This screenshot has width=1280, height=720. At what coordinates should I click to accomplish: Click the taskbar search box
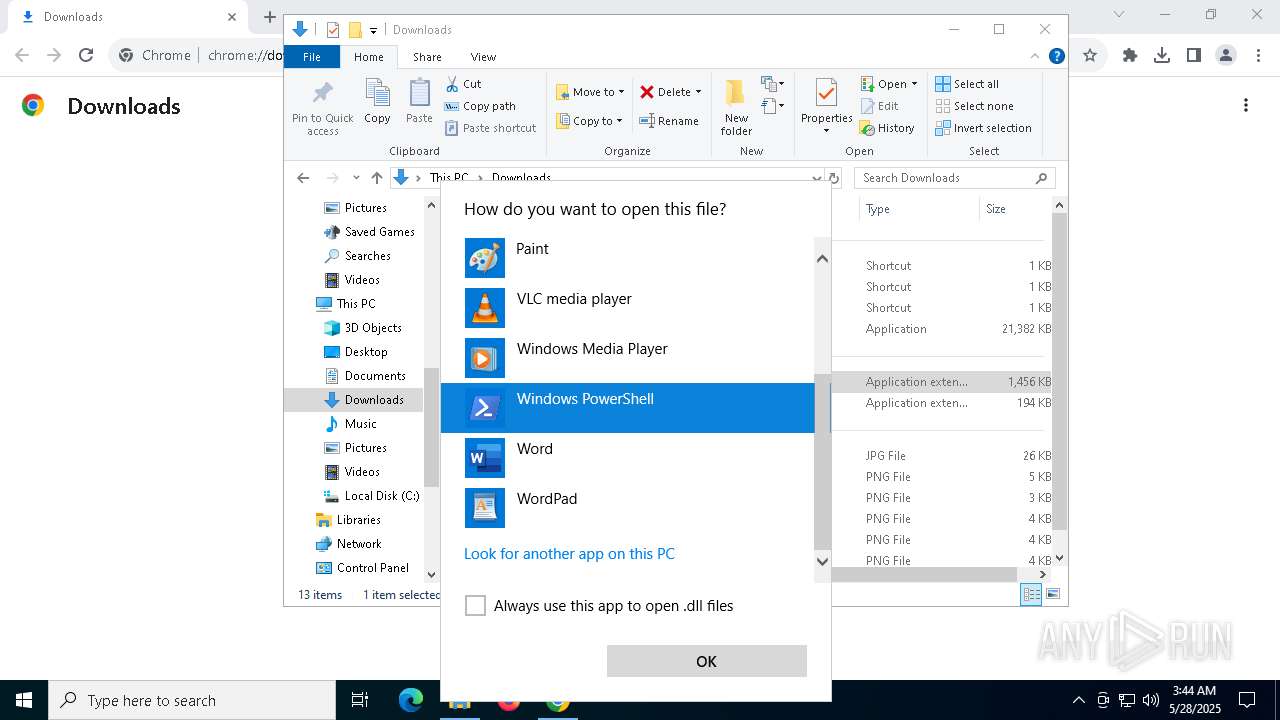tap(192, 700)
